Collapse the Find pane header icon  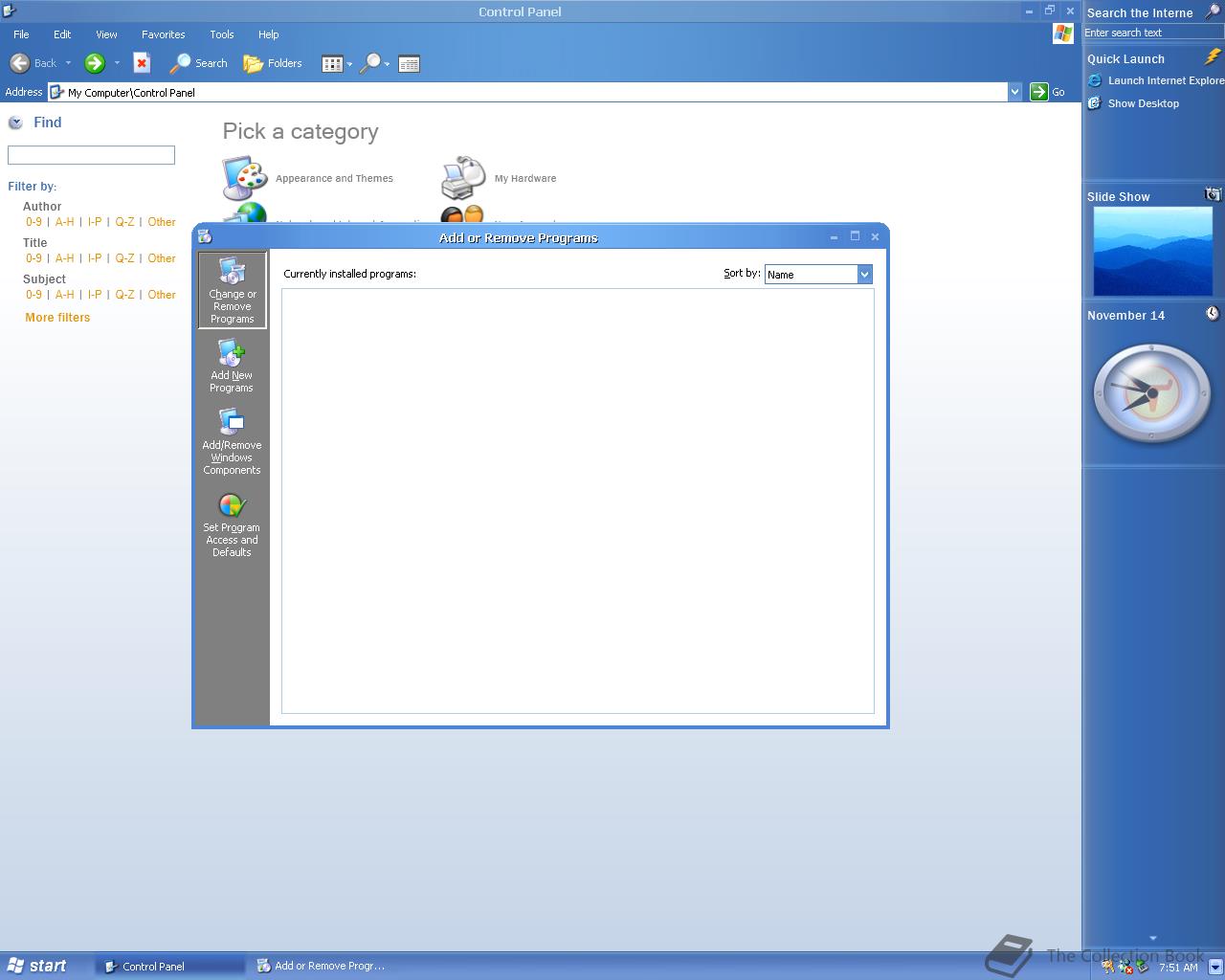[x=15, y=122]
